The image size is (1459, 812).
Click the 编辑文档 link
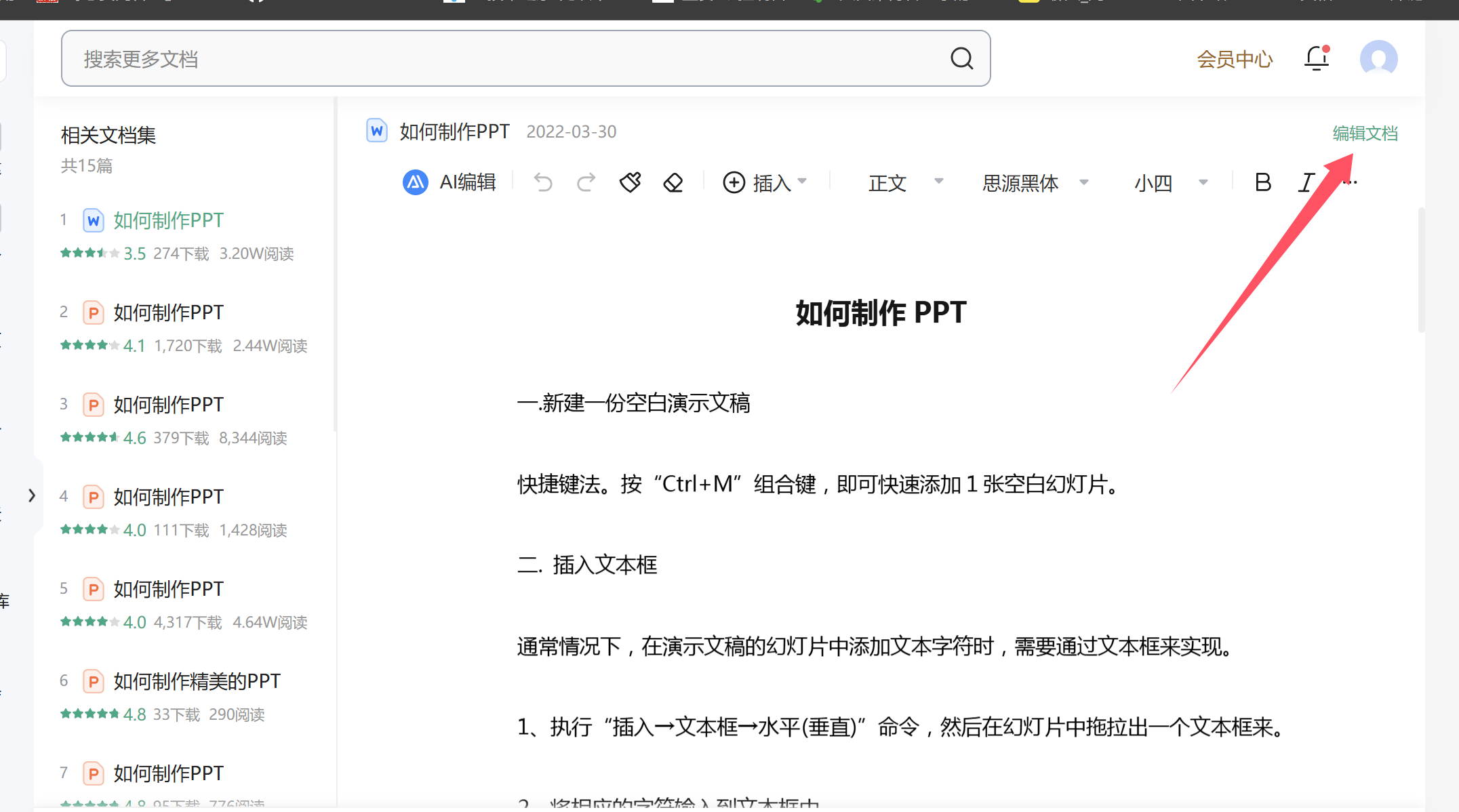coord(1365,134)
